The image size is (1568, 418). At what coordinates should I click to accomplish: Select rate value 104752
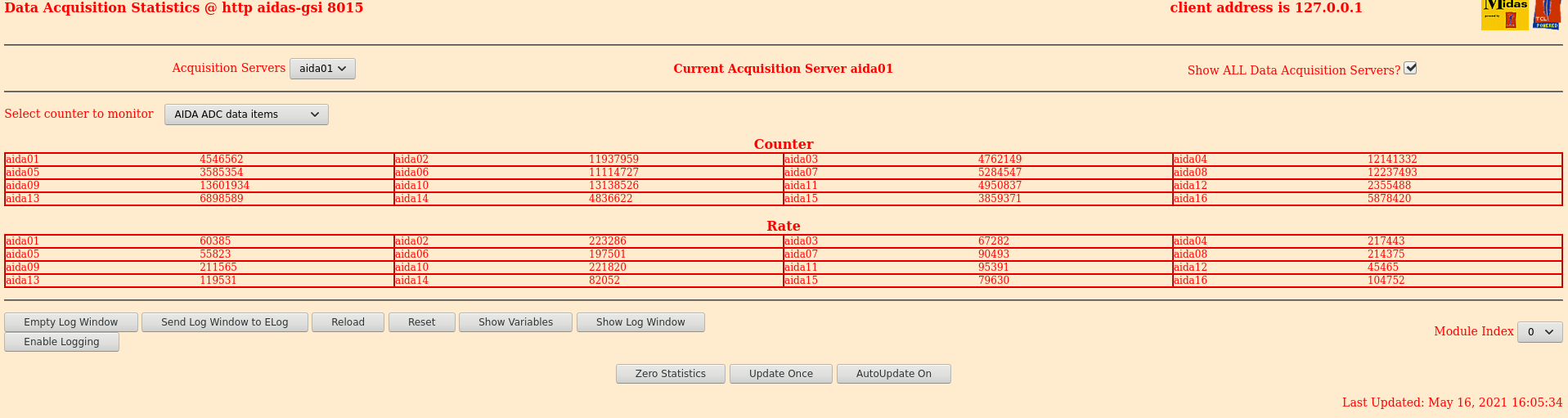coord(1386,281)
